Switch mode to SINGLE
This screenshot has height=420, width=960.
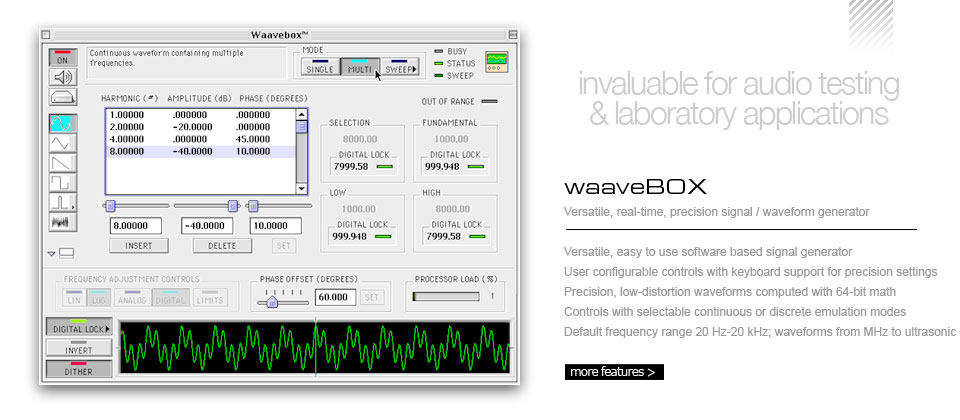[320, 66]
